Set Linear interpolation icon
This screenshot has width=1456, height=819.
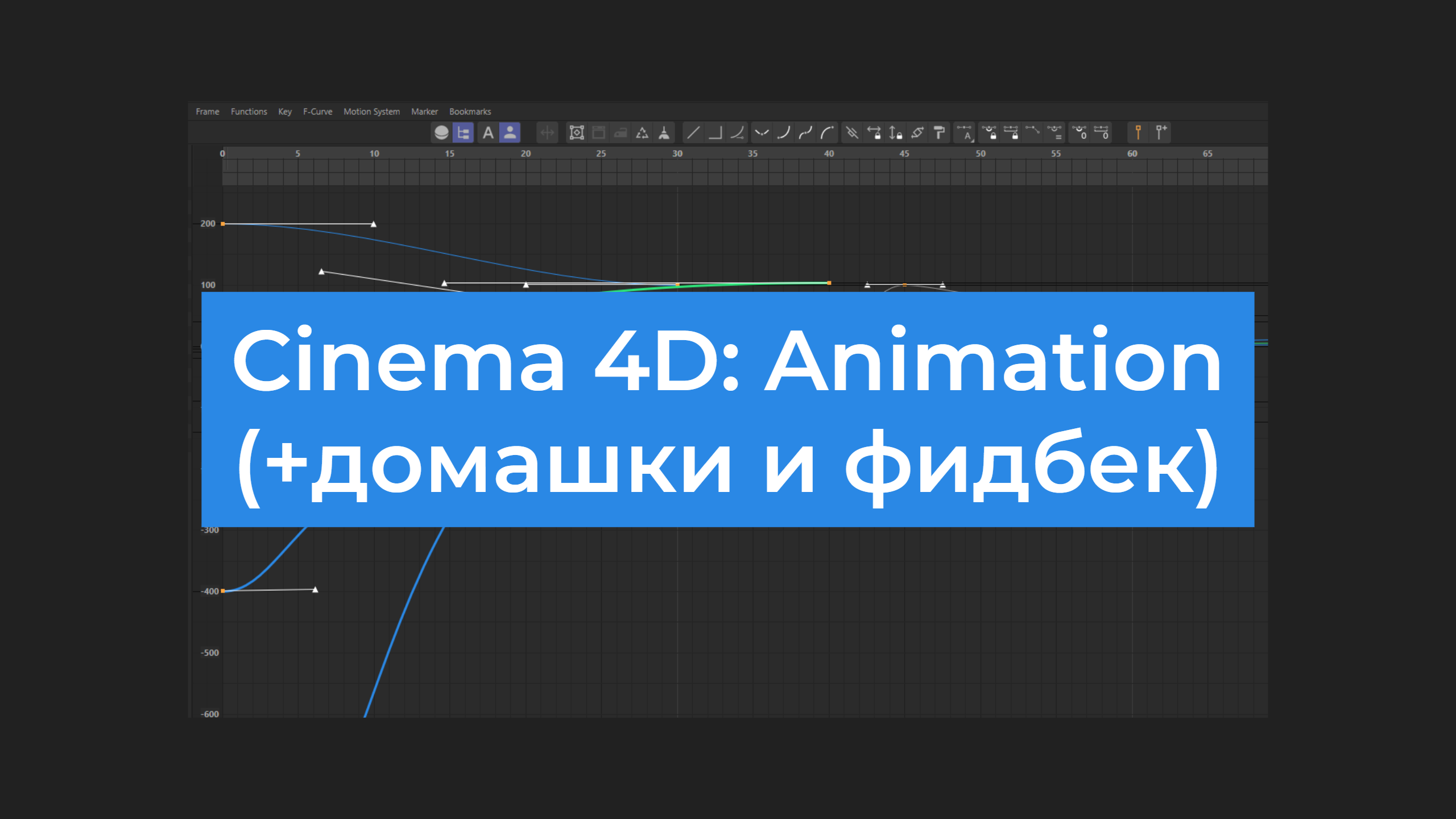[693, 133]
